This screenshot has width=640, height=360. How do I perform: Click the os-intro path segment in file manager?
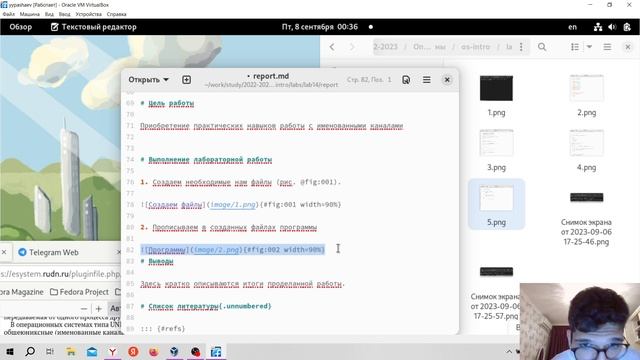pyautogui.click(x=475, y=47)
